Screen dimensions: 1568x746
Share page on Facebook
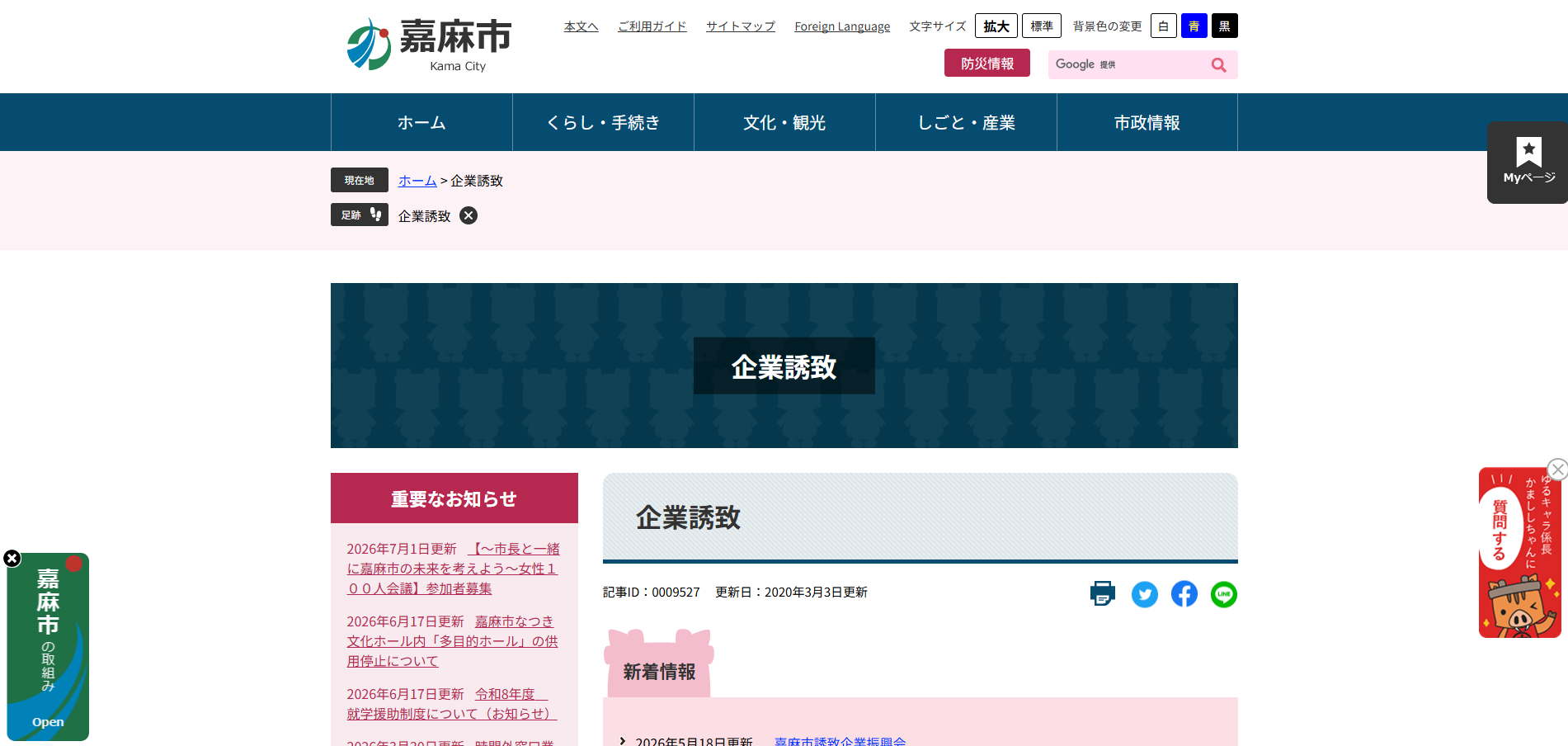[1184, 594]
